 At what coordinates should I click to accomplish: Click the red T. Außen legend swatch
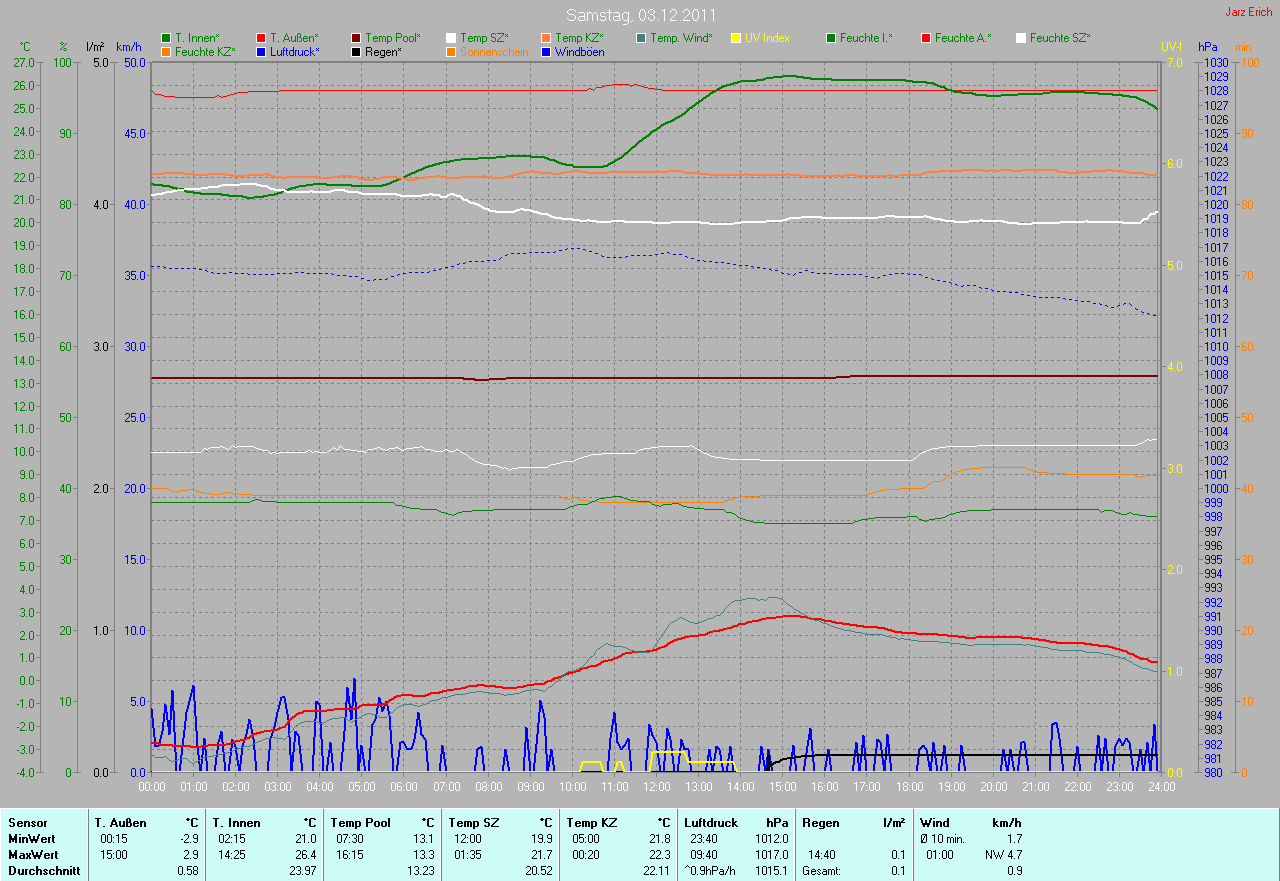(261, 38)
